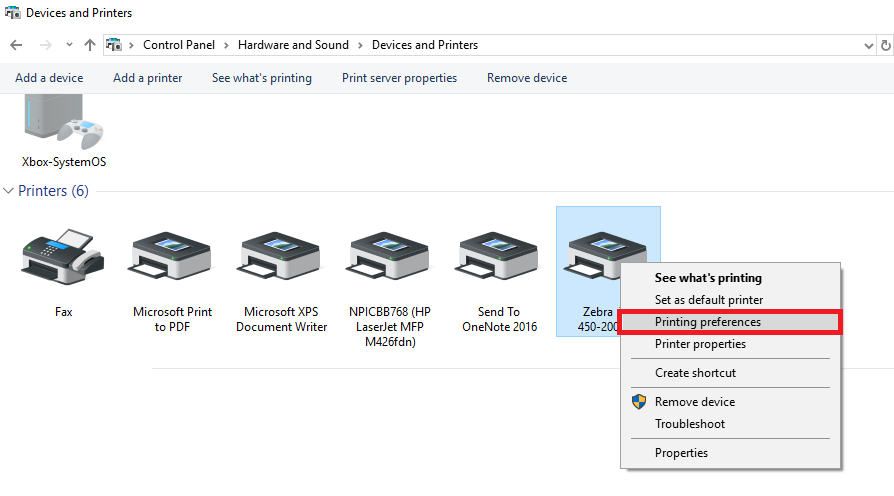
Task: Open Print server properties in toolbar
Action: tap(399, 78)
